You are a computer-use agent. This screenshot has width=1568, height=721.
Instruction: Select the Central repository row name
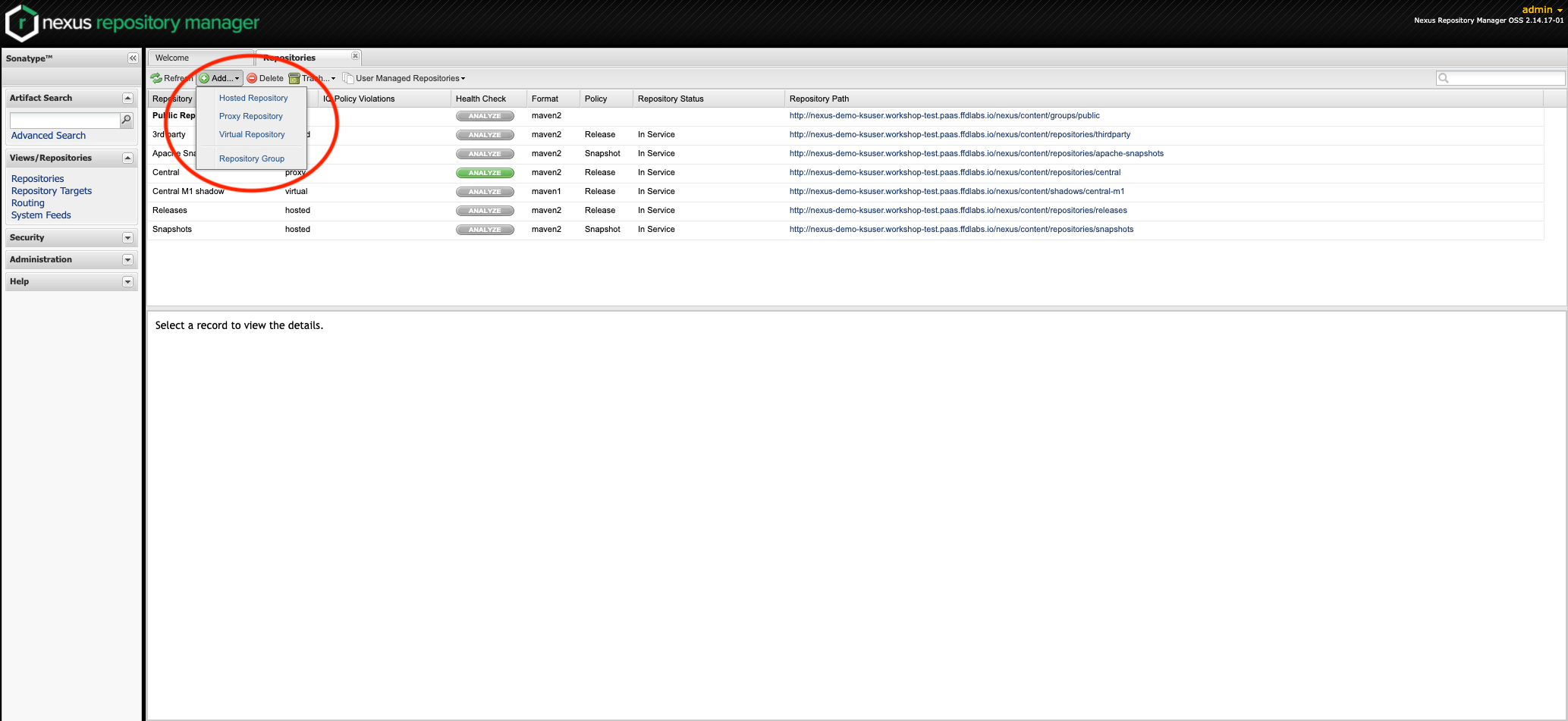[x=166, y=172]
